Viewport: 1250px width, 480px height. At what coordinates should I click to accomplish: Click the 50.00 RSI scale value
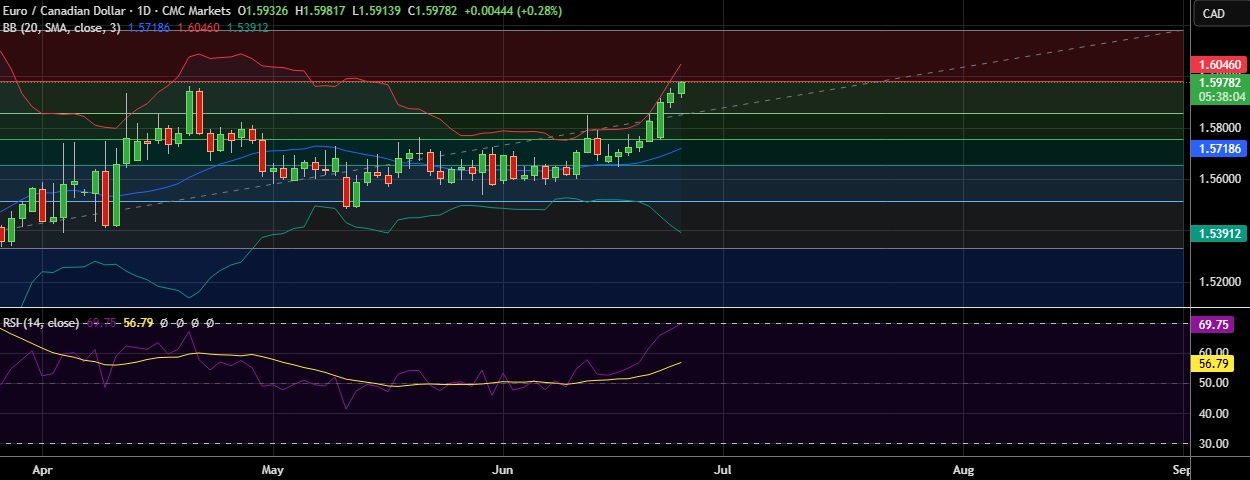pyautogui.click(x=1215, y=383)
